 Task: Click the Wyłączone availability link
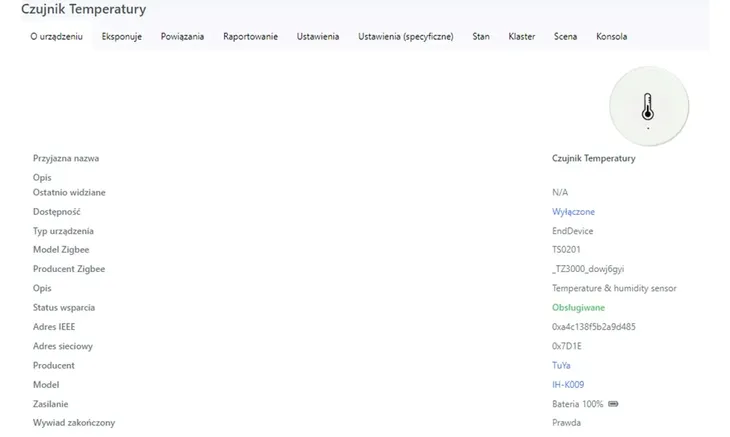coord(573,212)
